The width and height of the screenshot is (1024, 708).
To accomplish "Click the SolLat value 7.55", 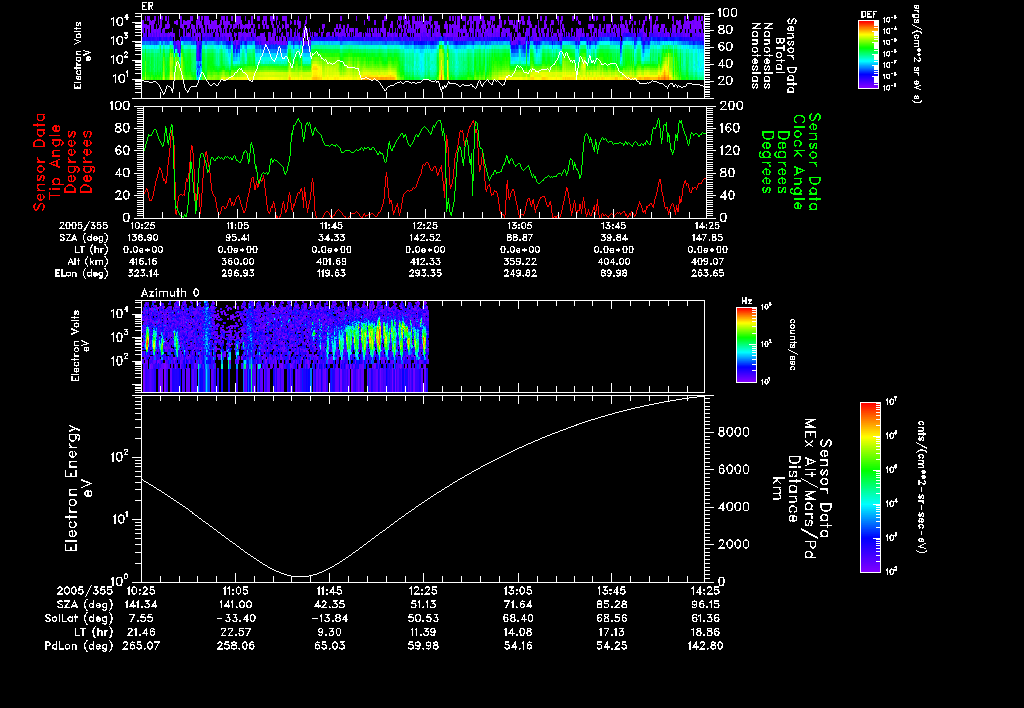I will [140, 619].
